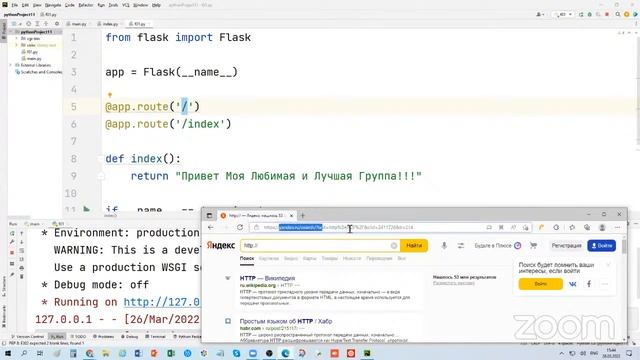Open the Window menu
This screenshot has width=640, height=360.
[140, 5]
